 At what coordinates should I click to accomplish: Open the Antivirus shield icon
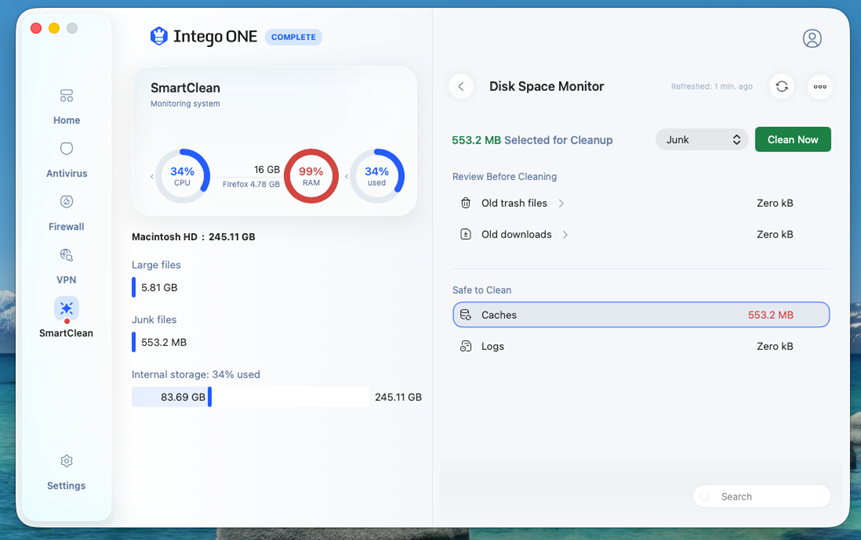pyautogui.click(x=66, y=149)
